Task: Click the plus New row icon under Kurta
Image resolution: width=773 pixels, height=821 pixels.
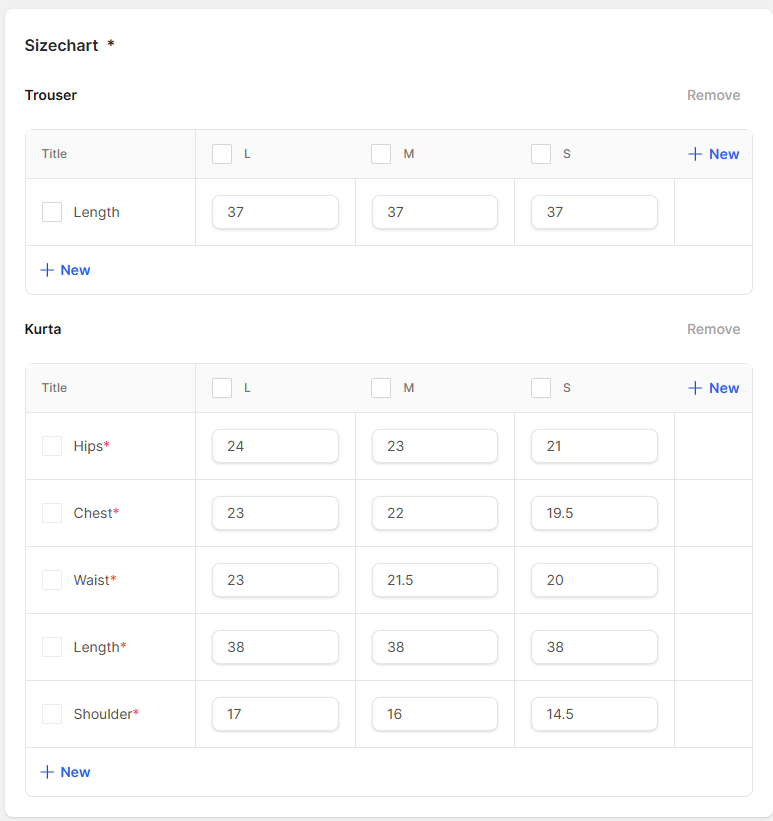Action: (47, 772)
